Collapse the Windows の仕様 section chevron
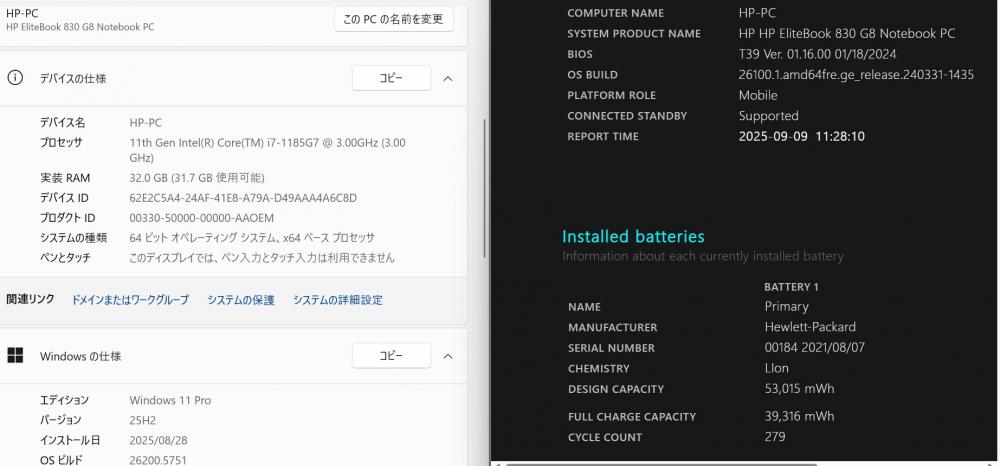 click(448, 356)
